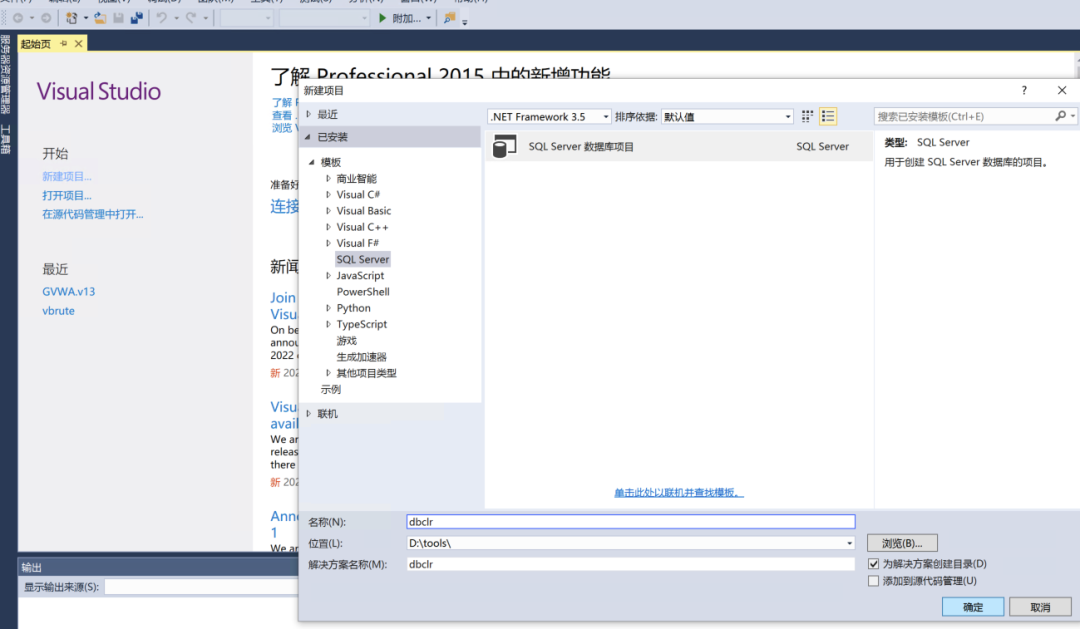Open the Toolbox side tab
1080x629 pixels.
click(x=6, y=140)
